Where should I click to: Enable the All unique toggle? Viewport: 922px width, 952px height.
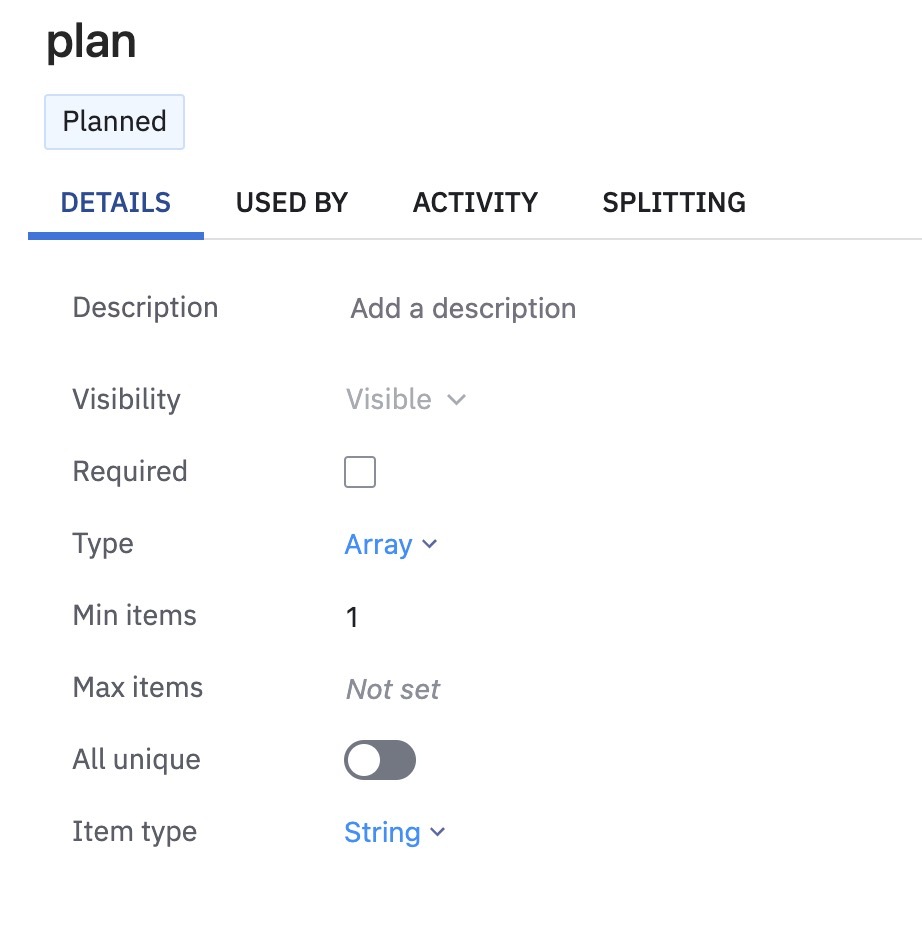380,760
